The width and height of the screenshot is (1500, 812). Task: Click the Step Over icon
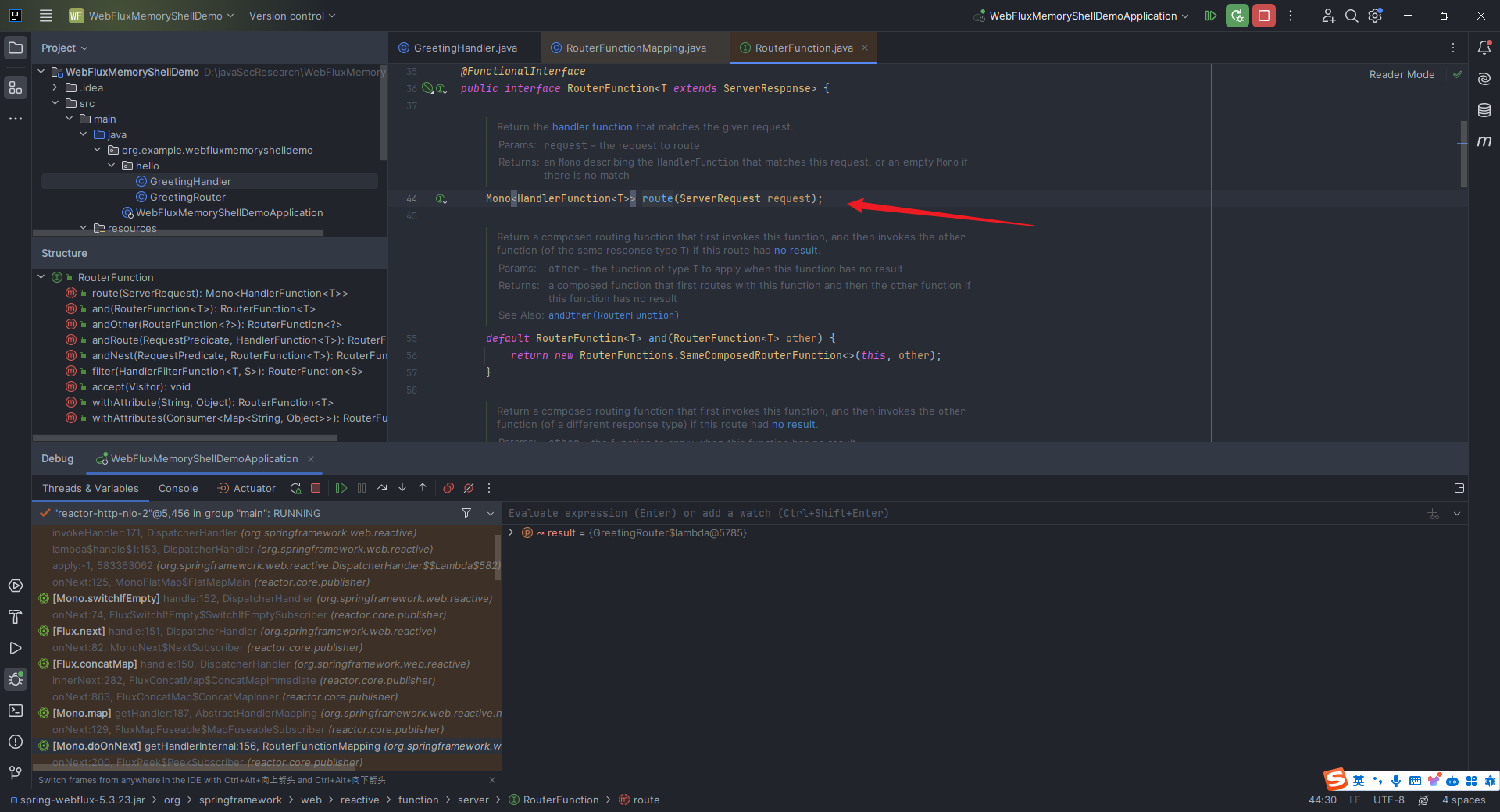click(382, 489)
